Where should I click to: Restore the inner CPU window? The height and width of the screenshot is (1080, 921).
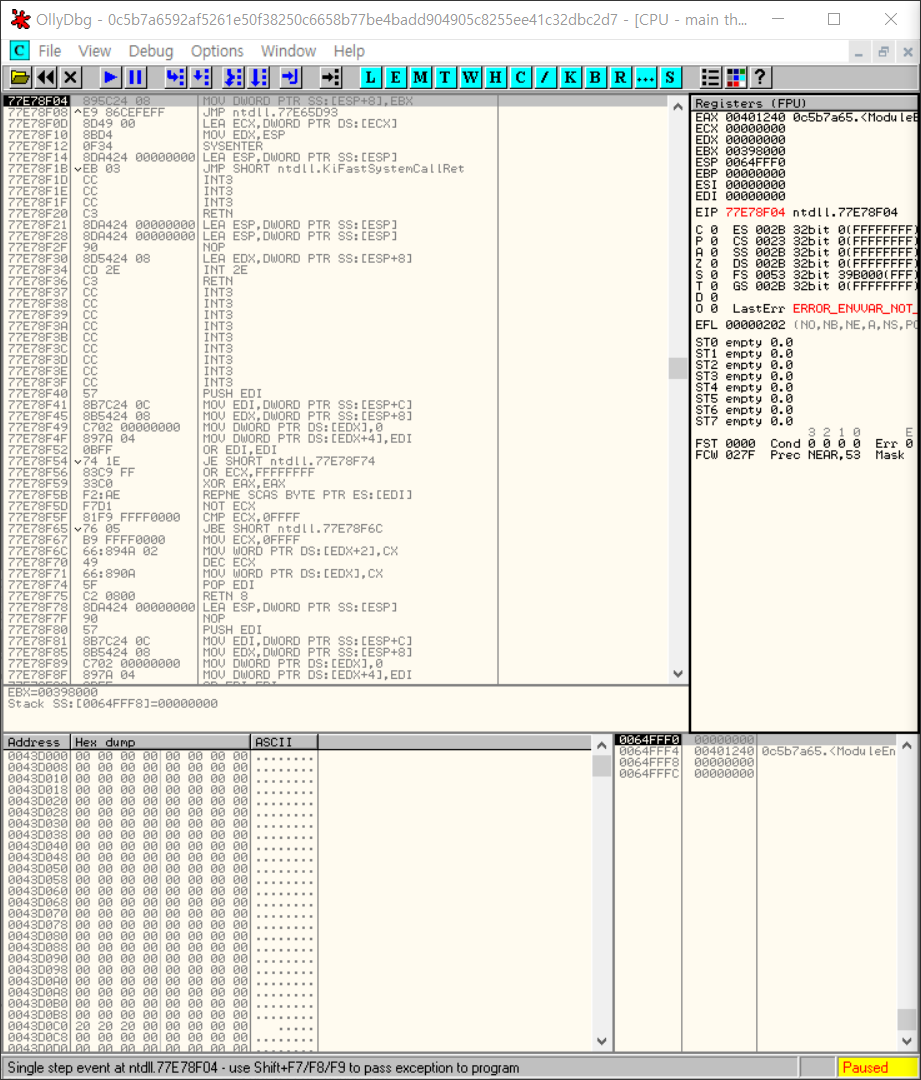click(883, 52)
